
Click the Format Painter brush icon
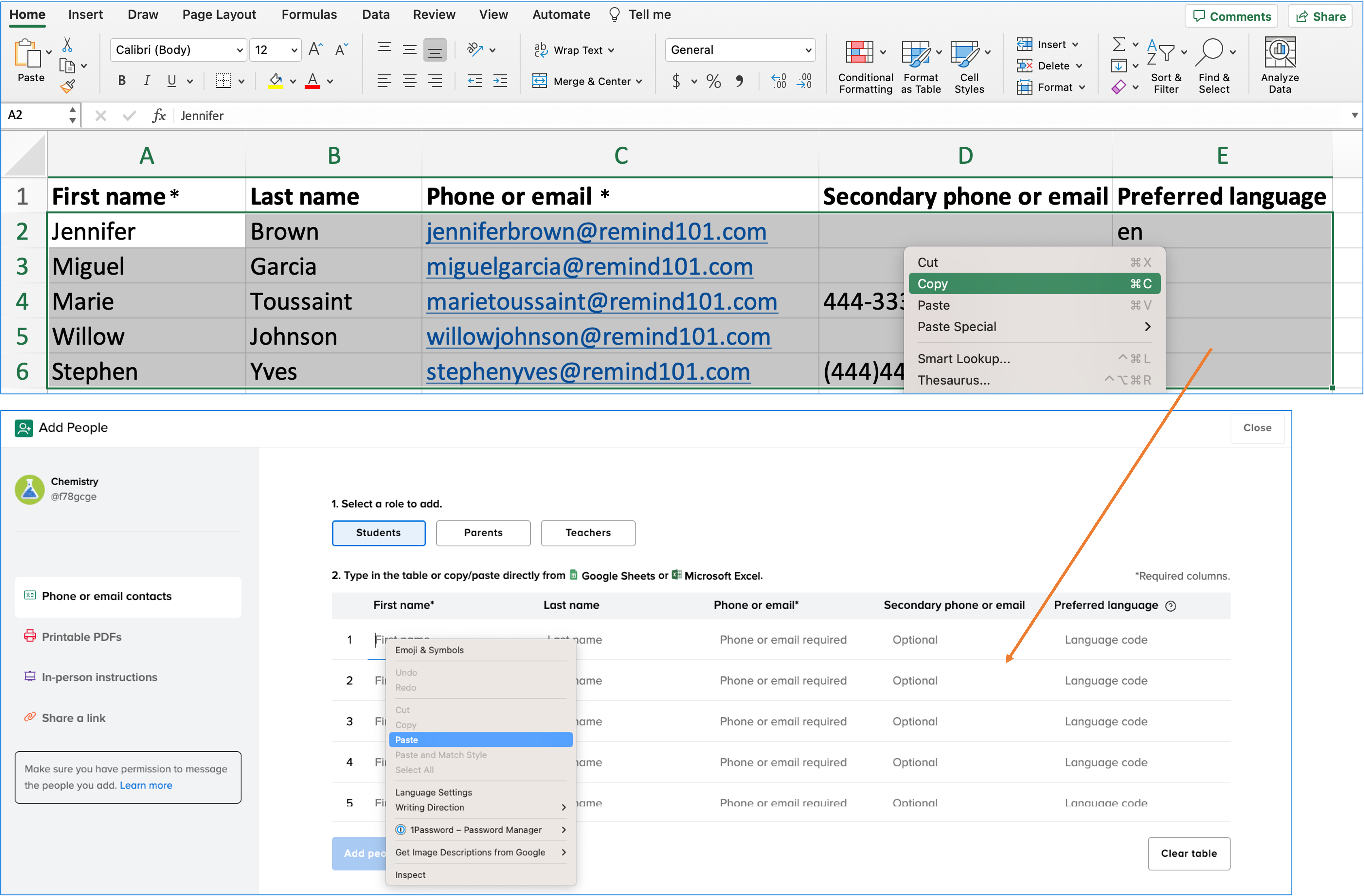tap(68, 86)
